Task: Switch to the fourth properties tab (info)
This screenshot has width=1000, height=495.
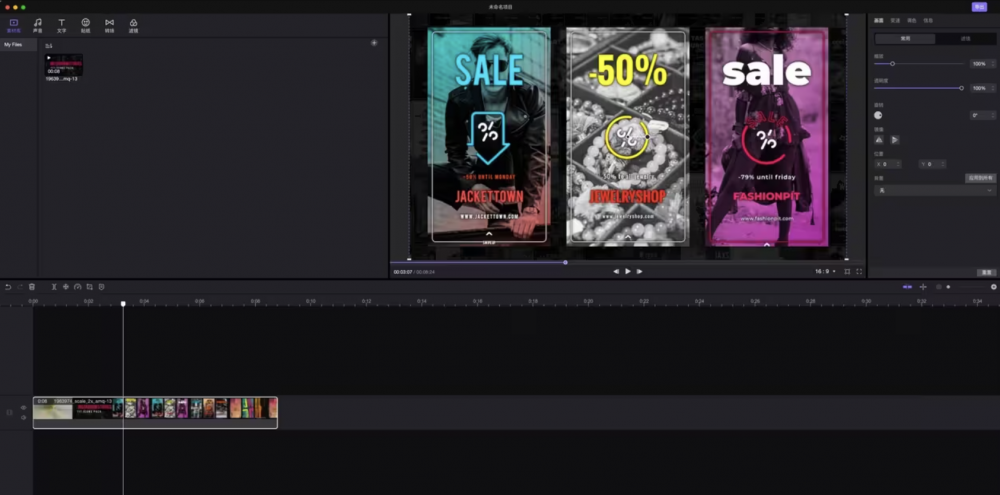Action: (929, 20)
